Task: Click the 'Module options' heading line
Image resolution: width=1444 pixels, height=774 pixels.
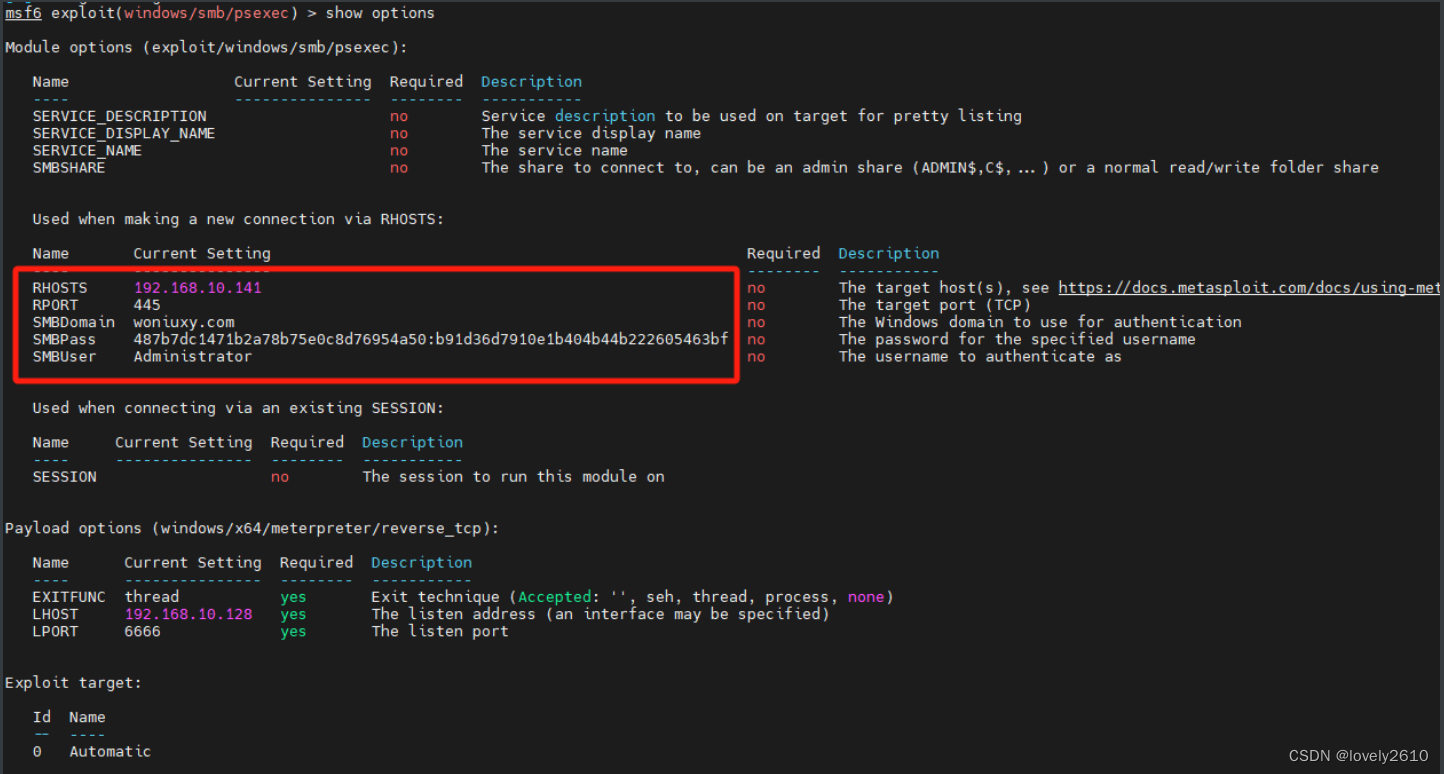Action: 207,47
